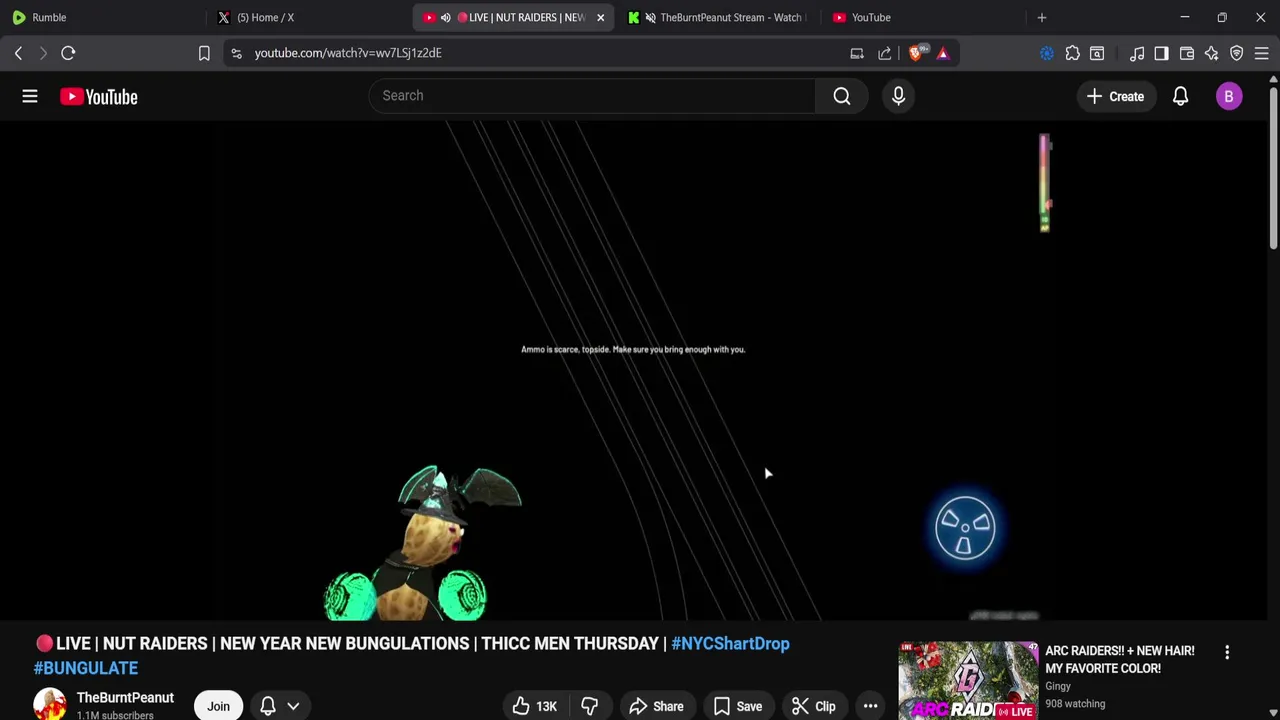Bookmark this page with bookmark icon
Screen dimensions: 1280x720
(204, 53)
